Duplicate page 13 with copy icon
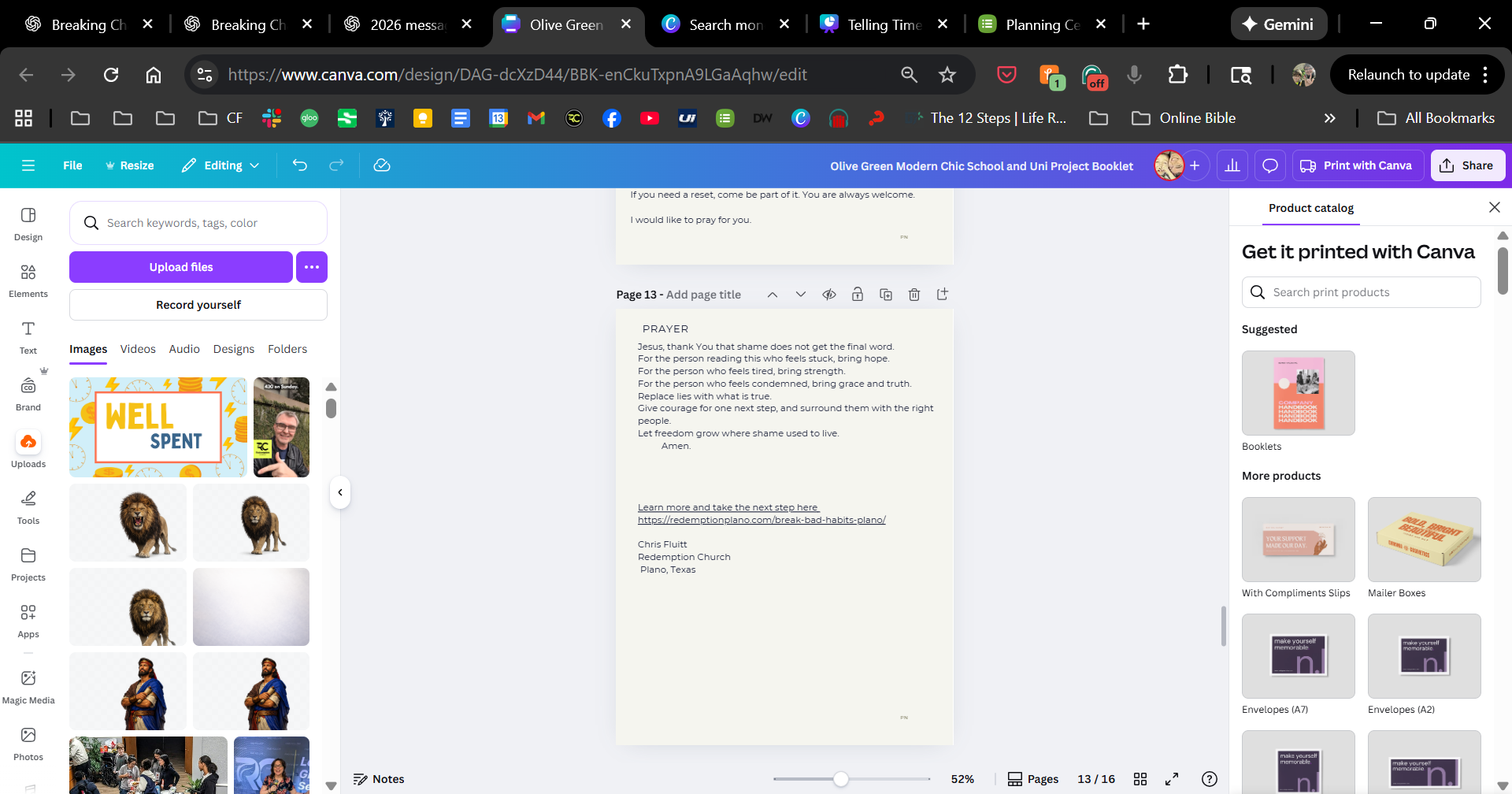The height and width of the screenshot is (794, 1512). click(886, 295)
